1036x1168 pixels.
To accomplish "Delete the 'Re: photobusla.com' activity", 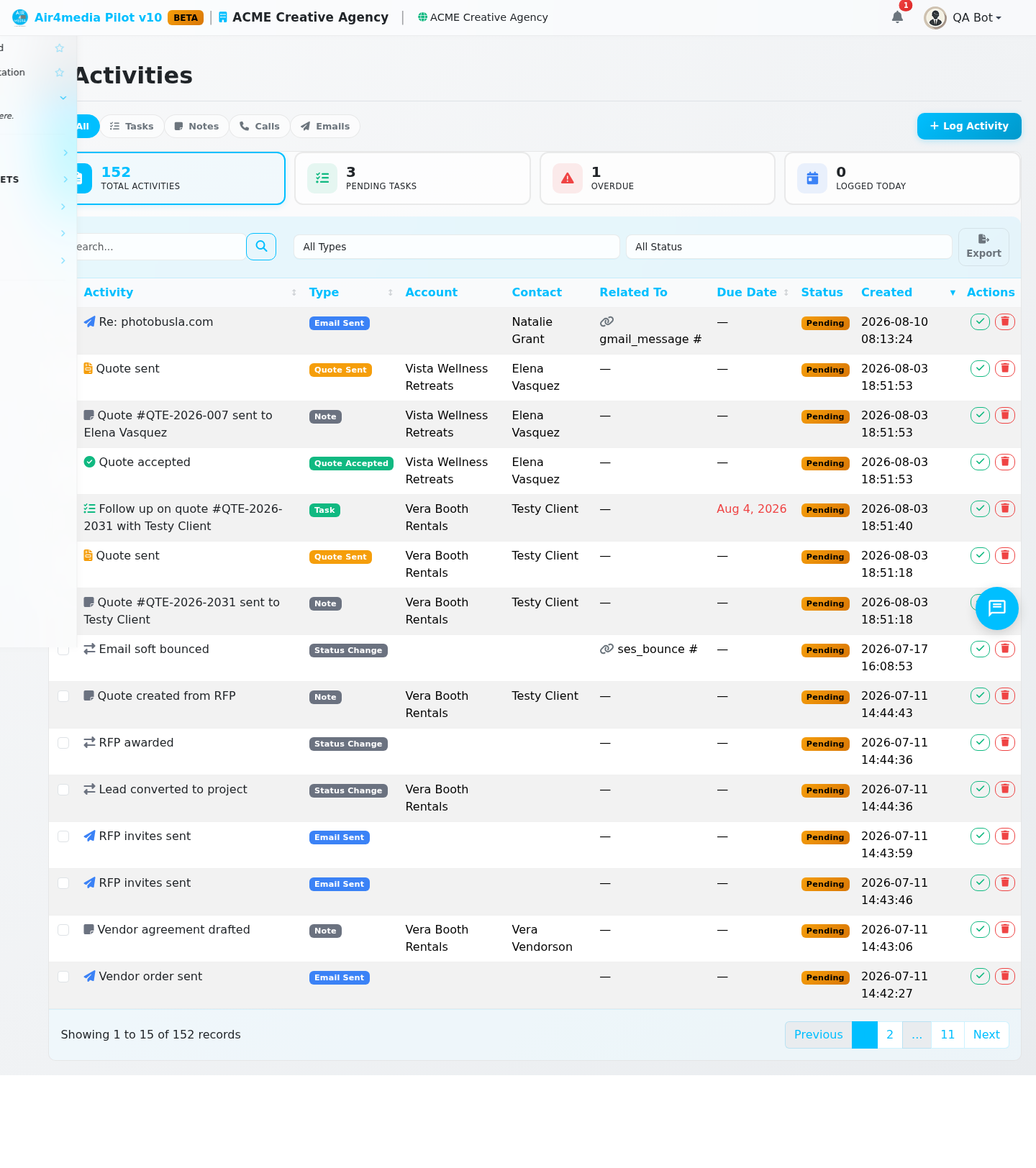I will tap(1005, 321).
